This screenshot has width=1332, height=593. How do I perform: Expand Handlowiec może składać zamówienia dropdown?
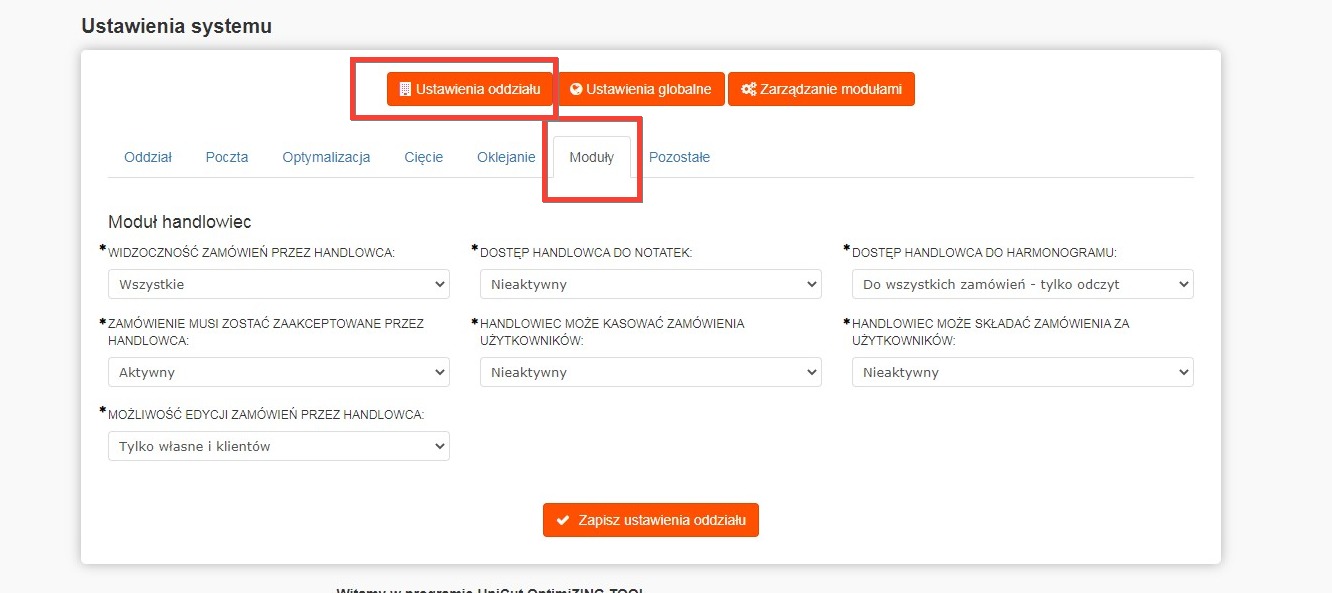[x=1022, y=372]
